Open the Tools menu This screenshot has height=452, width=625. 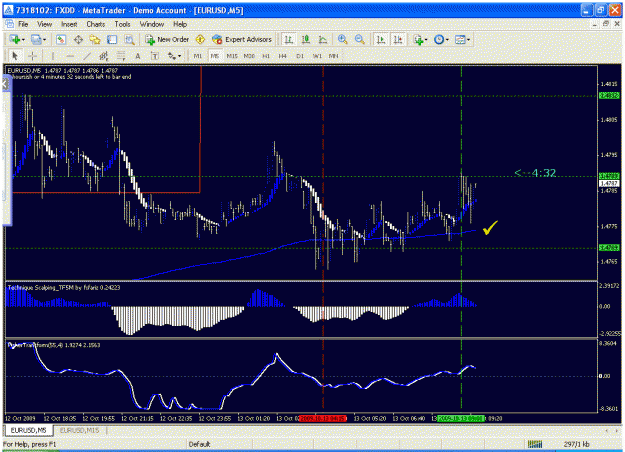122,24
